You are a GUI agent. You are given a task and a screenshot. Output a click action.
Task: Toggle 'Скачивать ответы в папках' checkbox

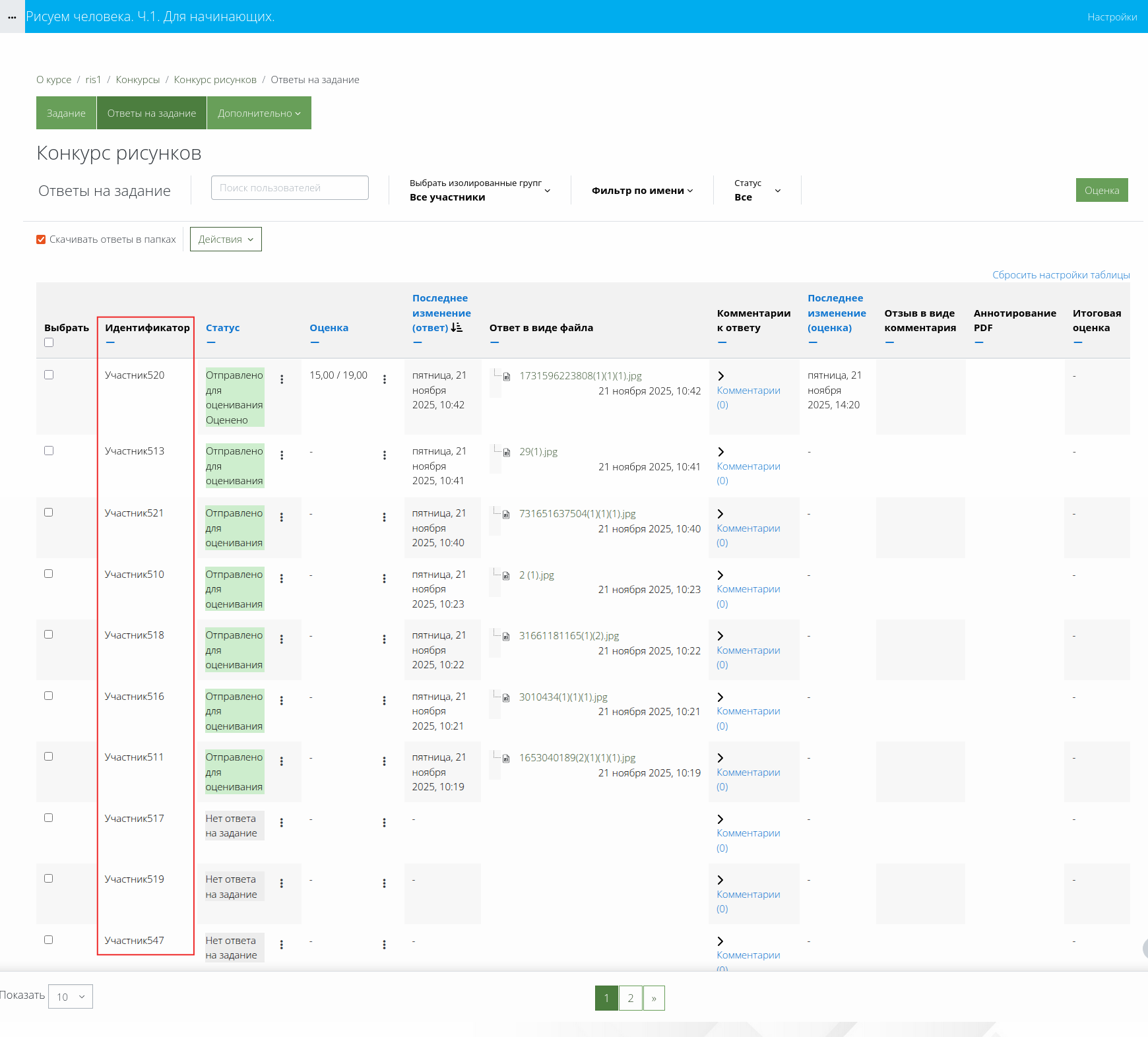click(41, 239)
